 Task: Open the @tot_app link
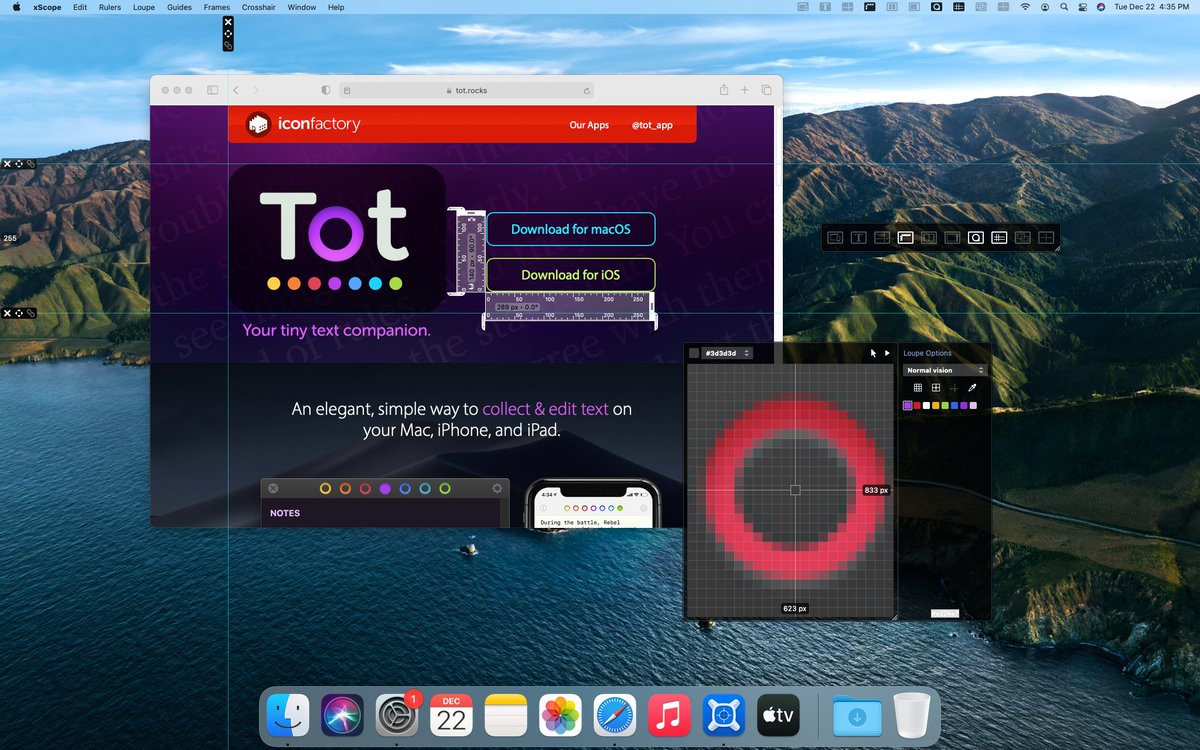tap(652, 125)
